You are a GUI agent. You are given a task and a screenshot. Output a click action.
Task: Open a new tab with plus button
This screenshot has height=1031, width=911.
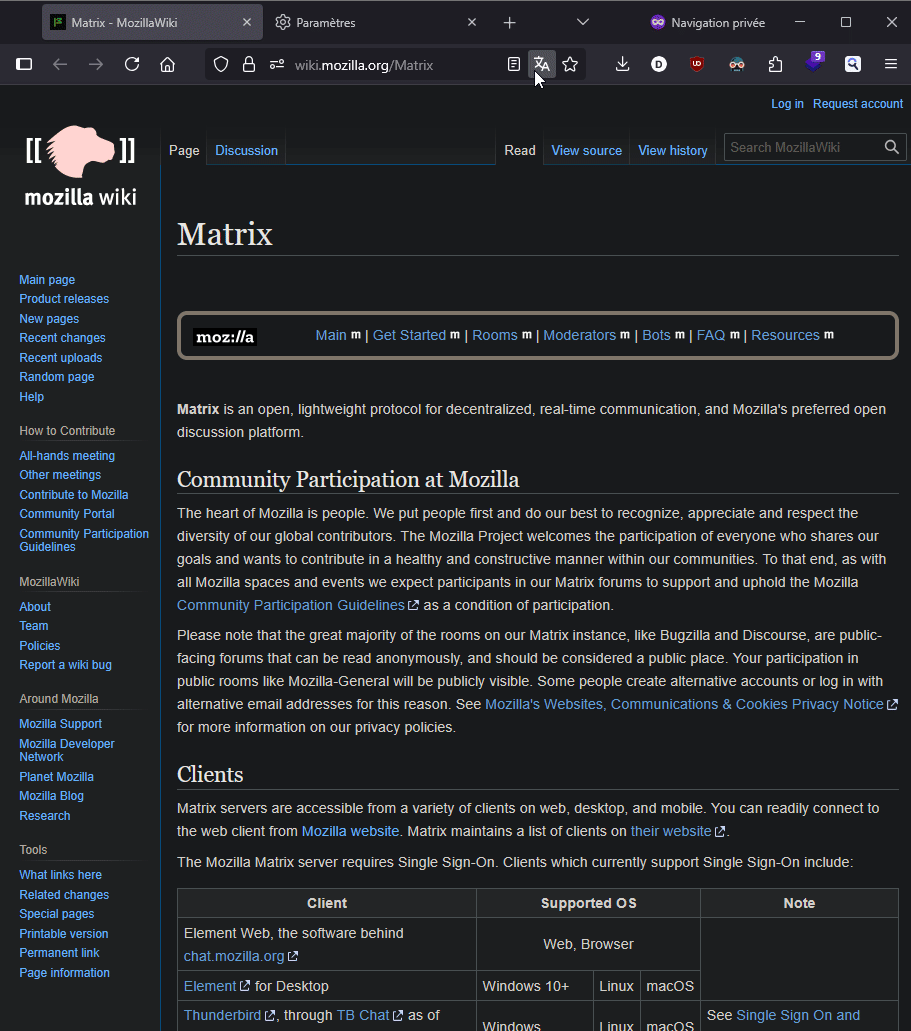click(x=510, y=22)
